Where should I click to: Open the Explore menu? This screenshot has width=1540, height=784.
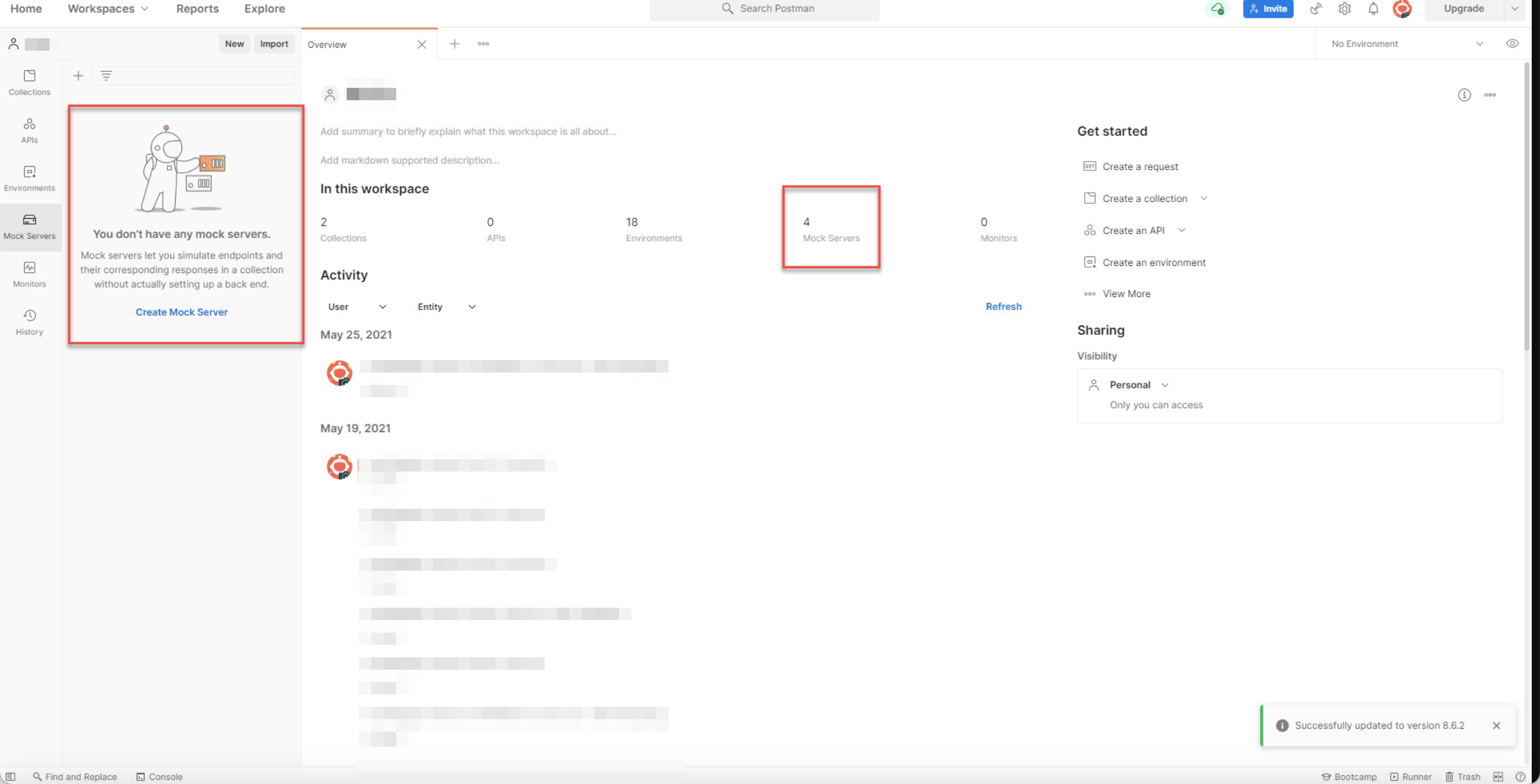point(264,8)
